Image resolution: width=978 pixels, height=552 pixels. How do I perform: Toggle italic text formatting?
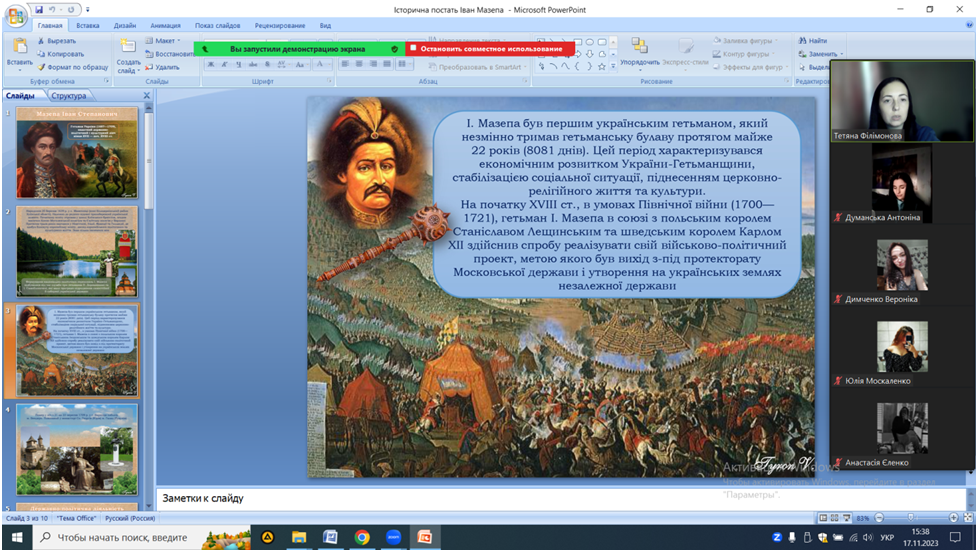(x=226, y=64)
